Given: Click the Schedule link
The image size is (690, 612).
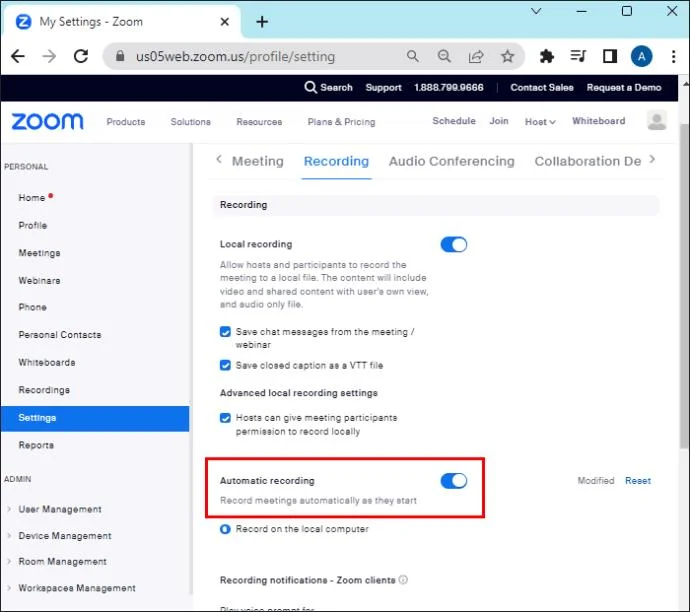Looking at the screenshot, I should pyautogui.click(x=454, y=121).
